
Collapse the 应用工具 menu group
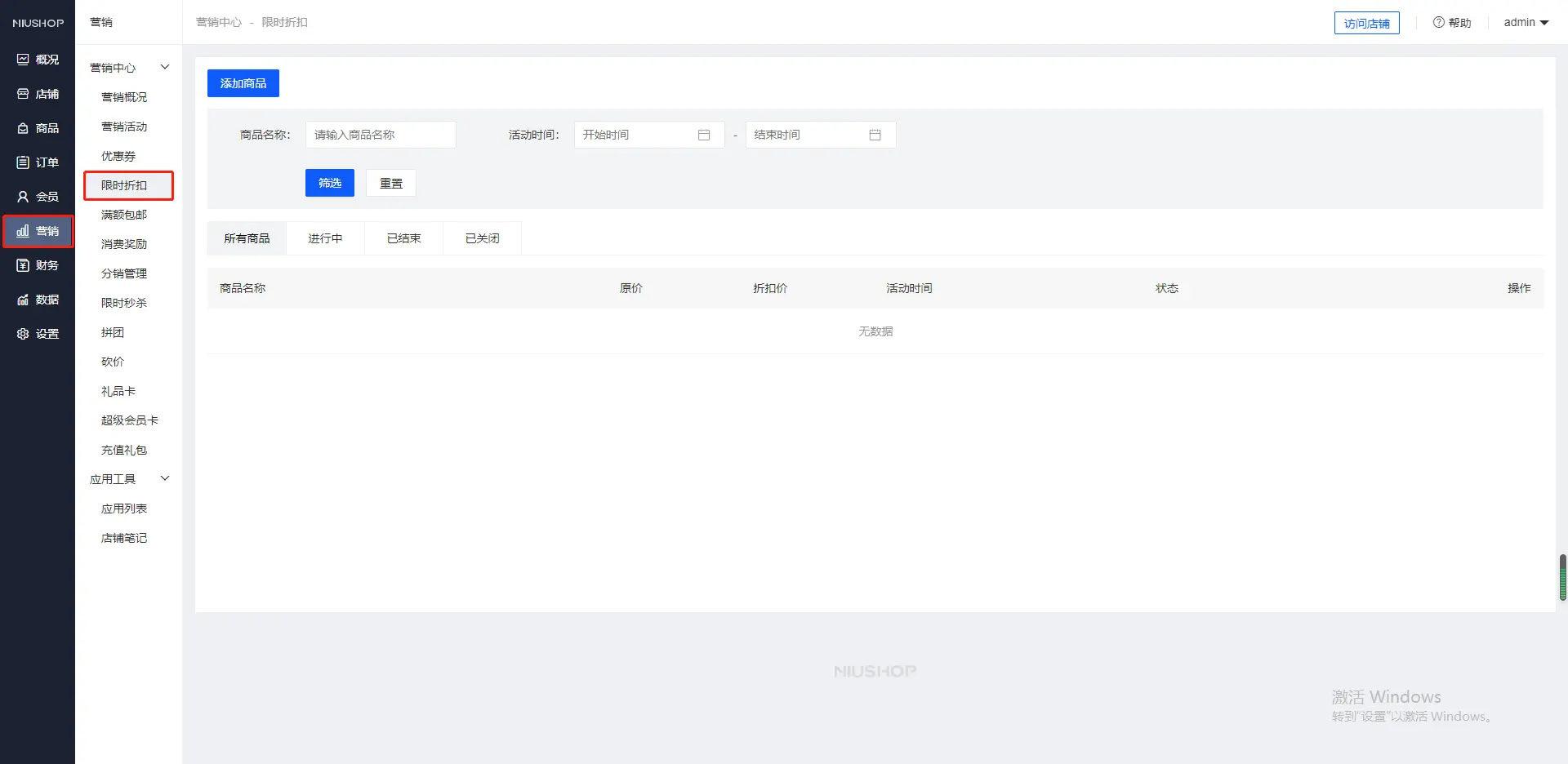point(165,478)
